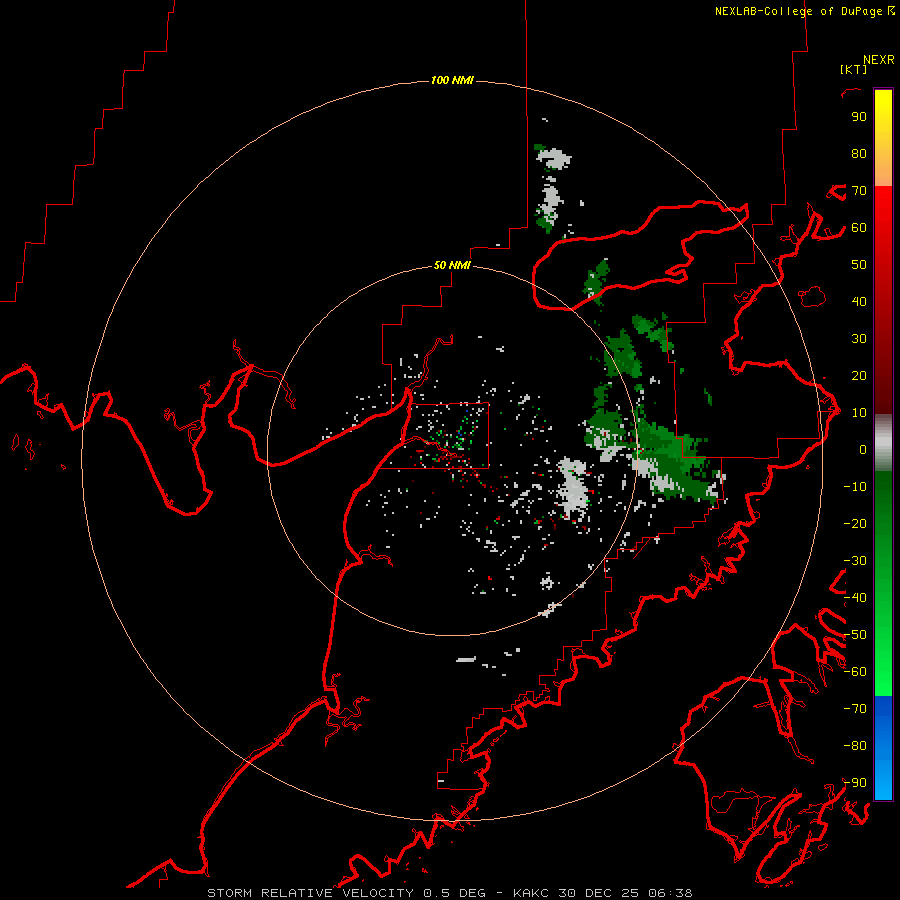The height and width of the screenshot is (900, 900).
Task: Click the 20 value on velocity scale
Action: (x=859, y=375)
